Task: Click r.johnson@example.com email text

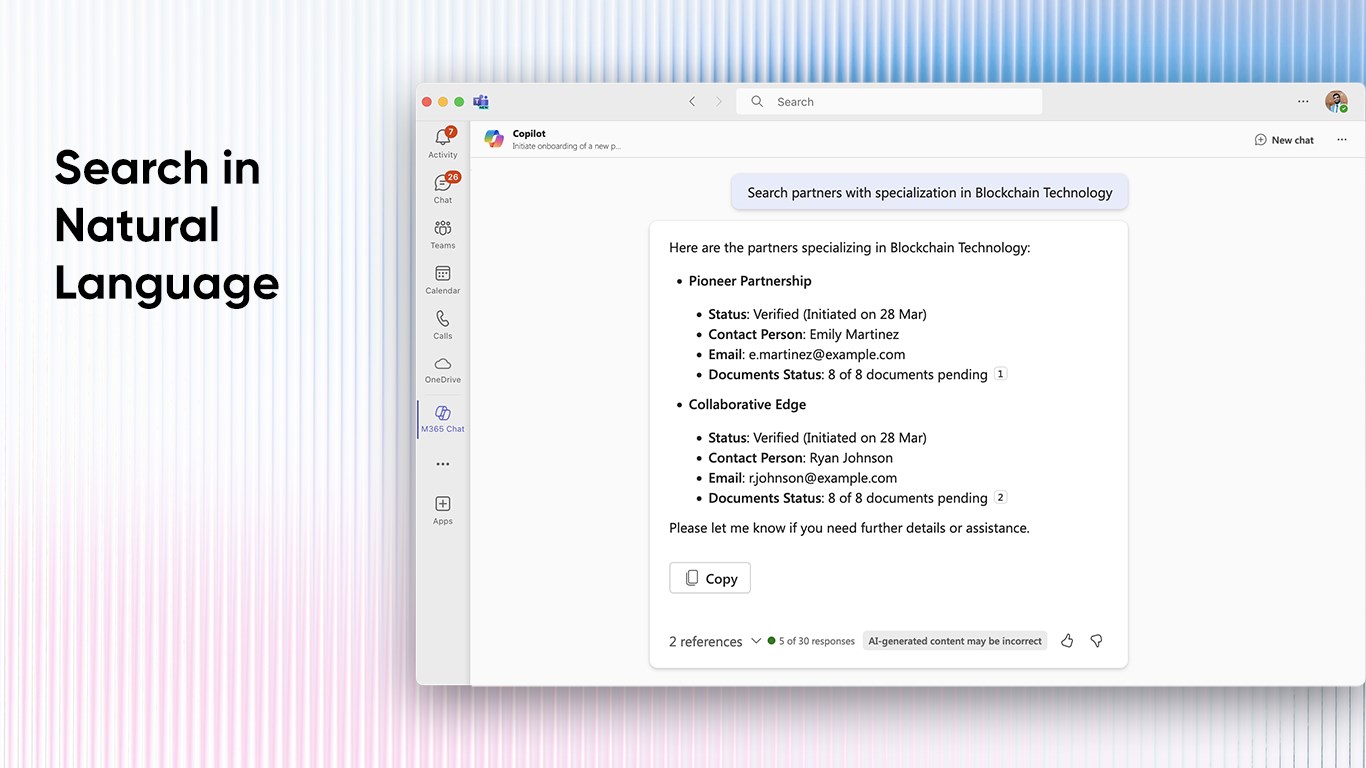Action: [823, 478]
